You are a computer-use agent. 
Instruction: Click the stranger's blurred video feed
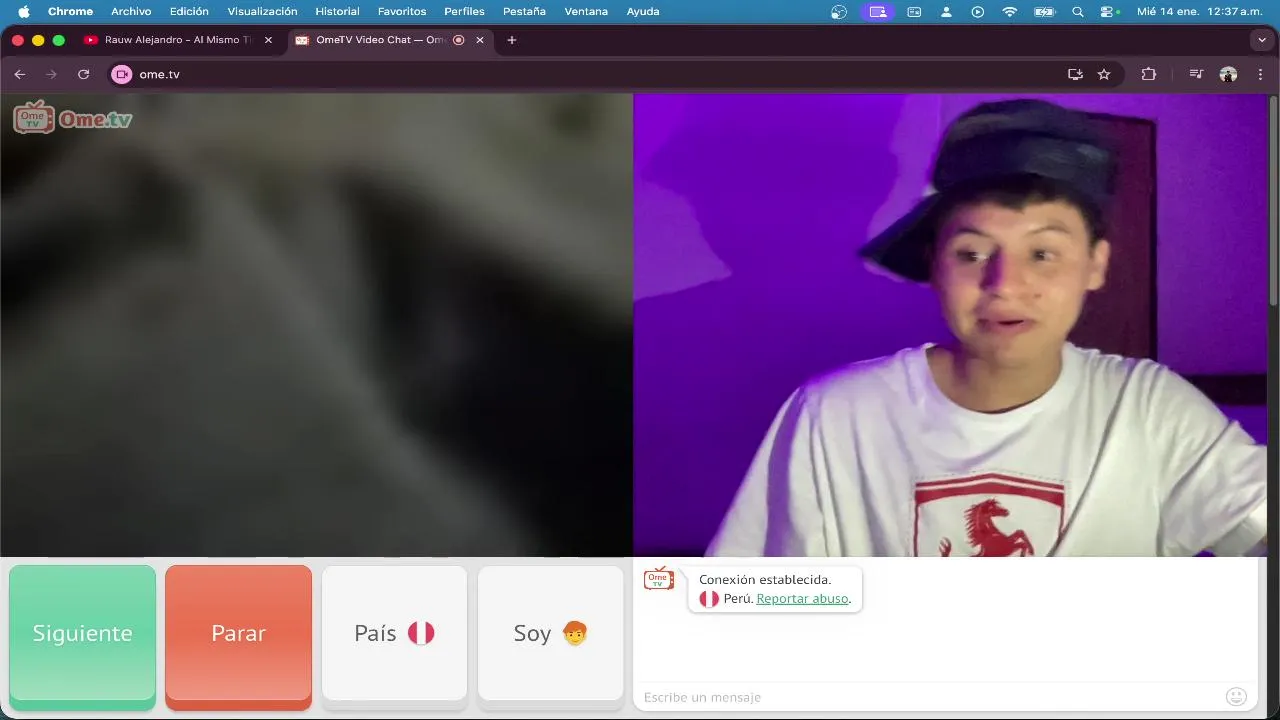316,325
